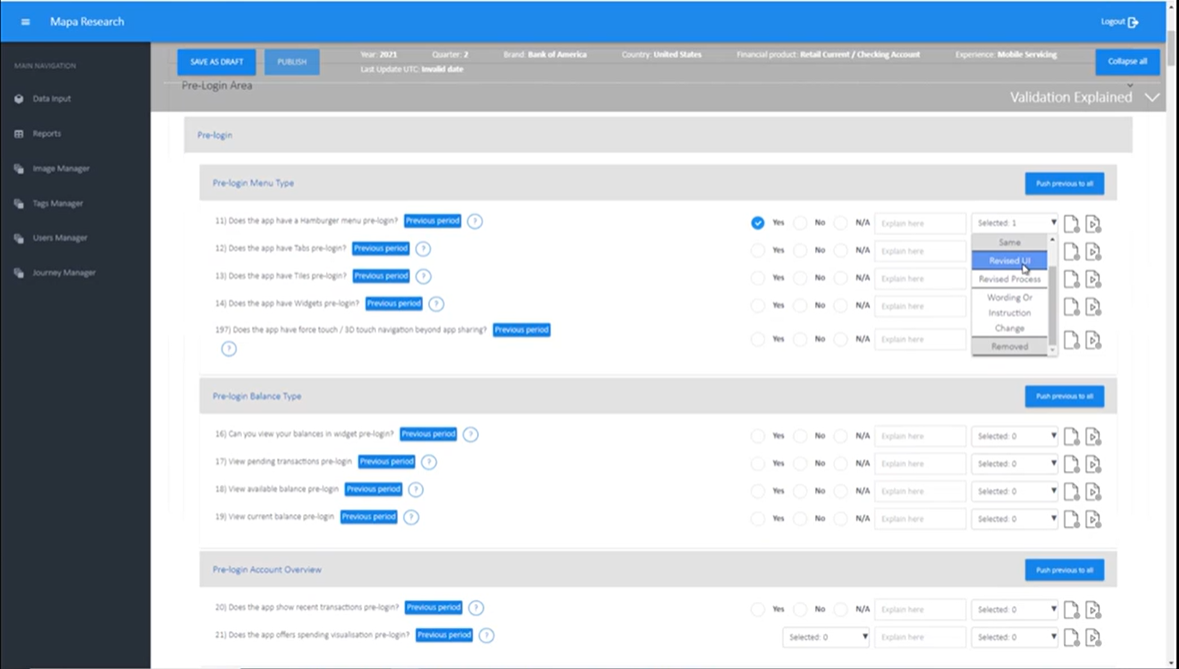Choose 'Removed' dropdown option
Image resolution: width=1179 pixels, height=669 pixels.
tap(1009, 347)
